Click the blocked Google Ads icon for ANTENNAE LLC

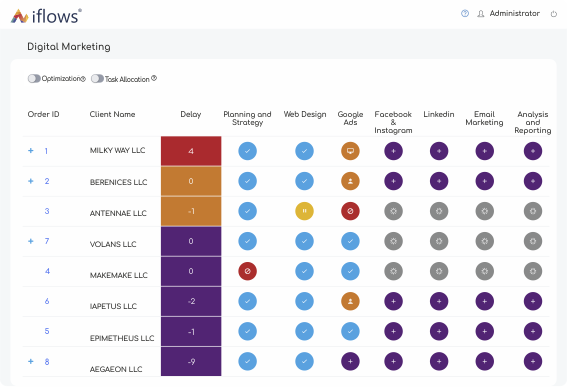350,211
